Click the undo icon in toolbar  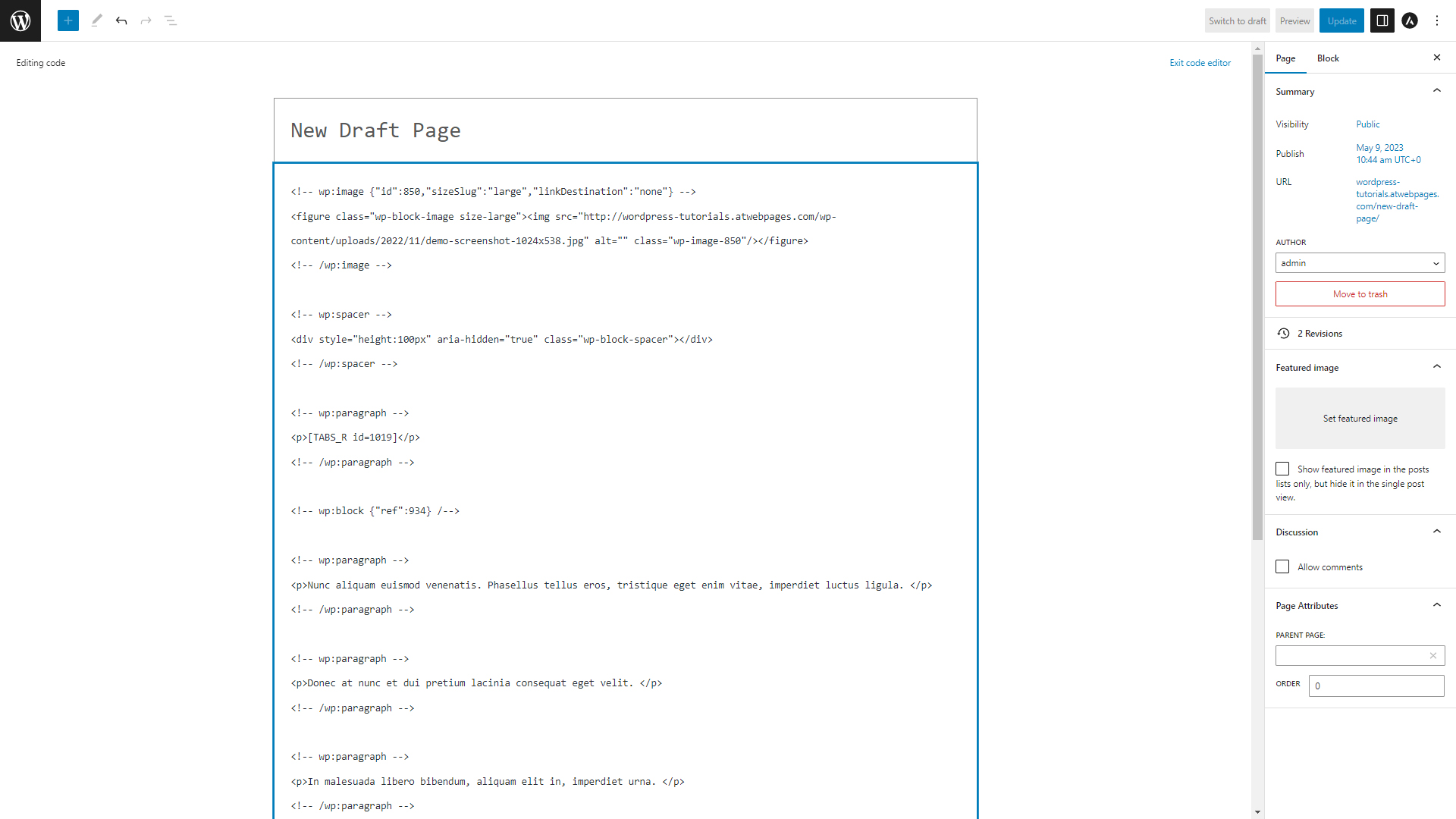click(120, 20)
